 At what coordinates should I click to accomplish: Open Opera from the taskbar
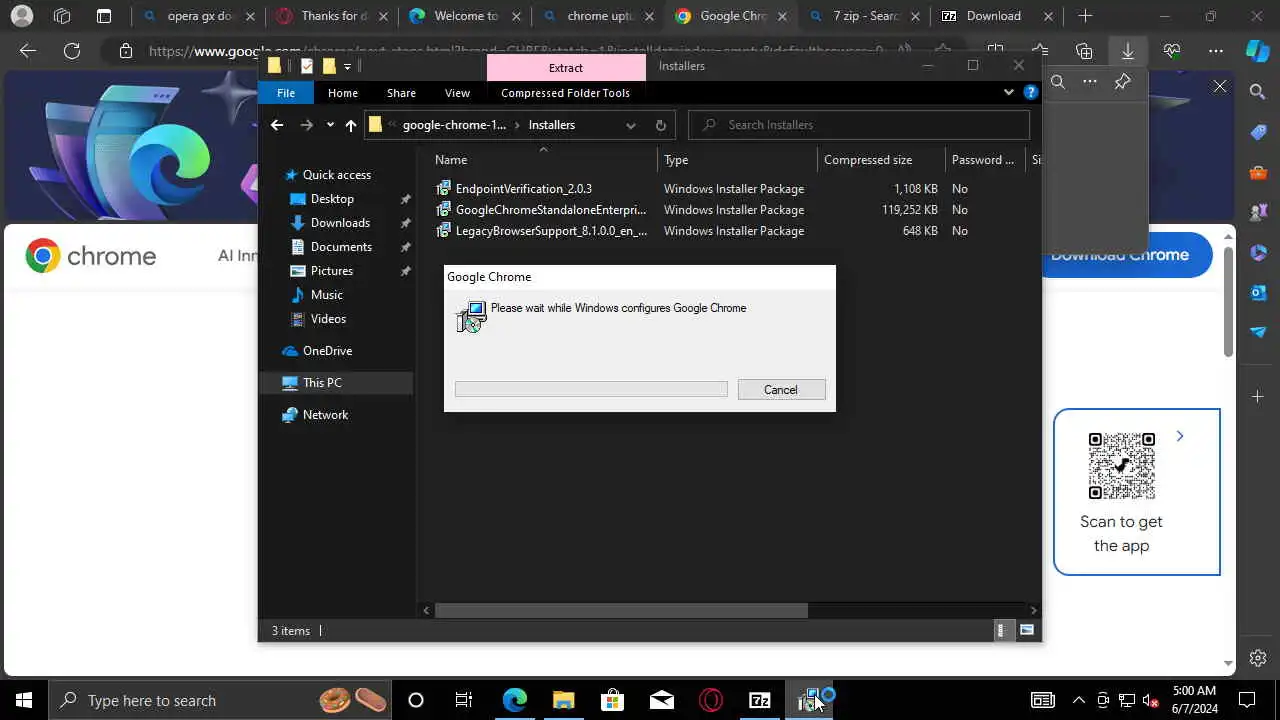[x=711, y=700]
